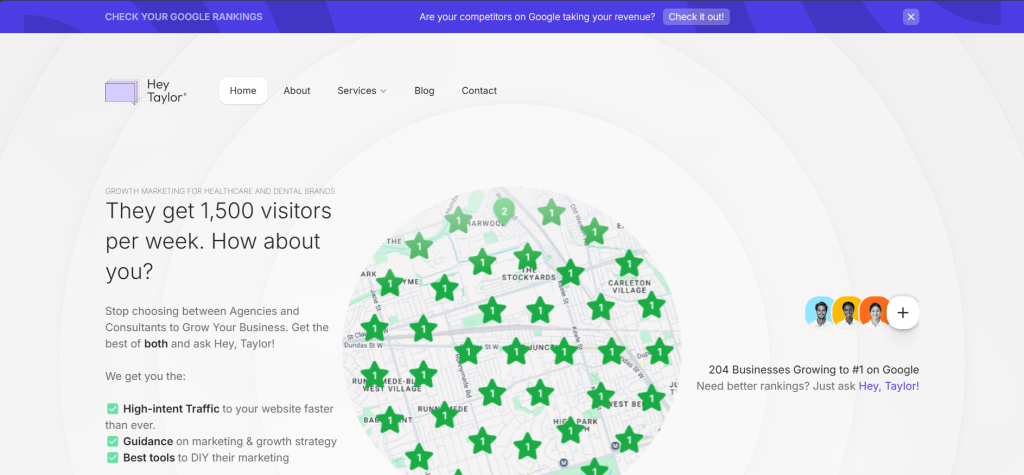The width and height of the screenshot is (1024, 475).
Task: Click the green check emoji beside "Best tools"
Action: coord(112,458)
